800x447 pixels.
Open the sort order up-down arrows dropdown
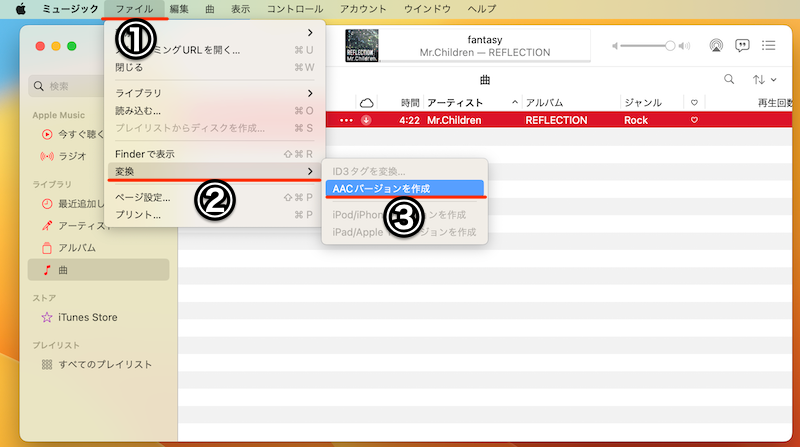763,79
